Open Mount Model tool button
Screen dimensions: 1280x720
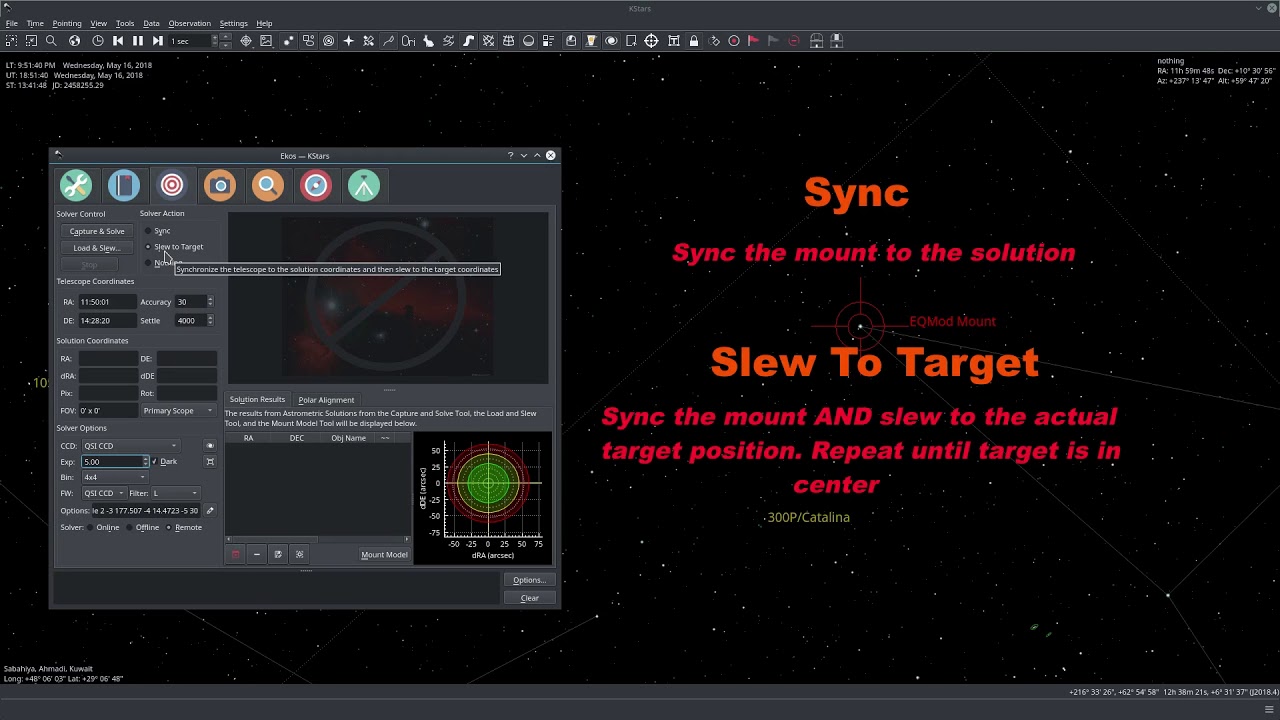384,554
